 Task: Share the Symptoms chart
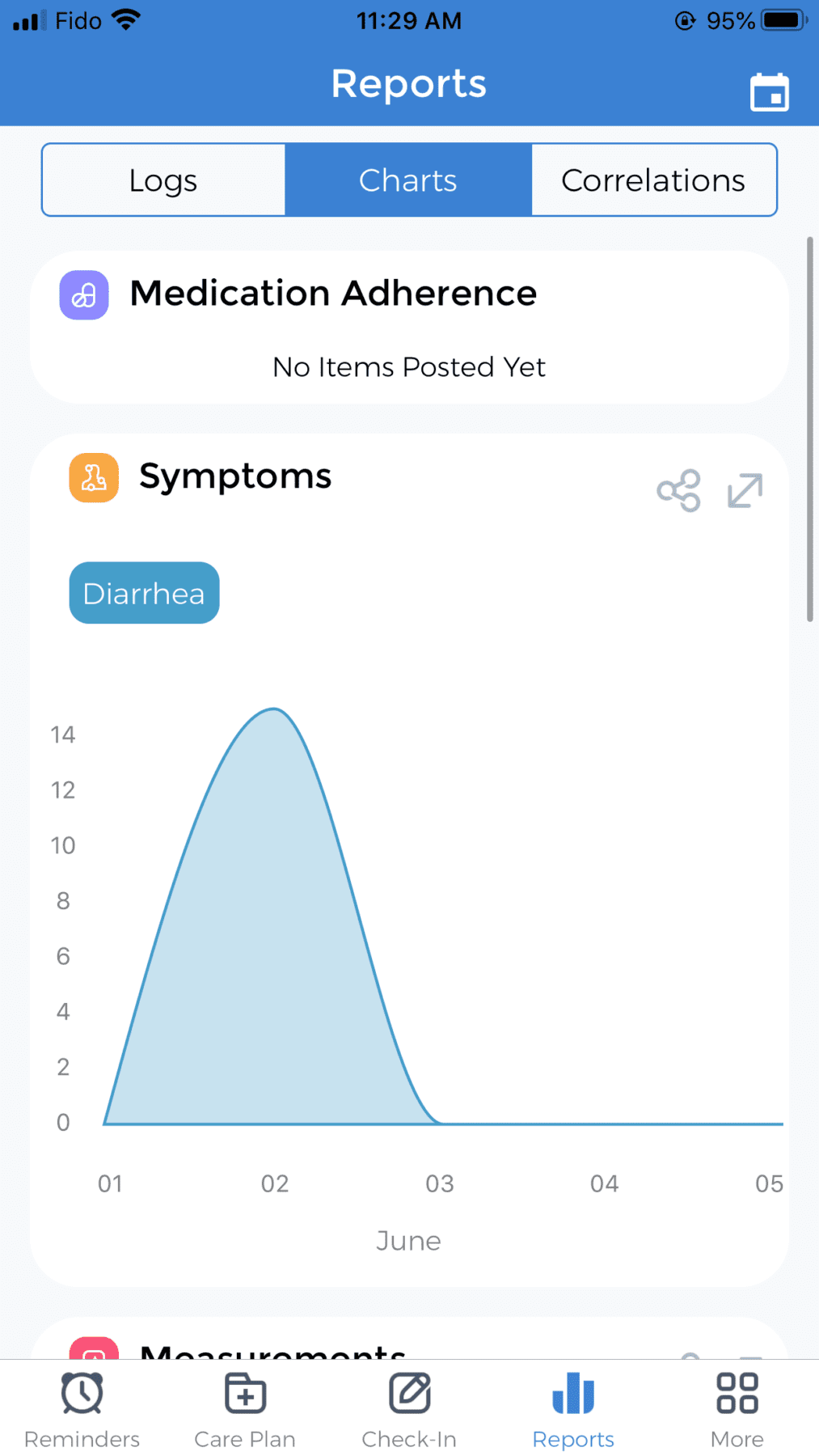678,490
